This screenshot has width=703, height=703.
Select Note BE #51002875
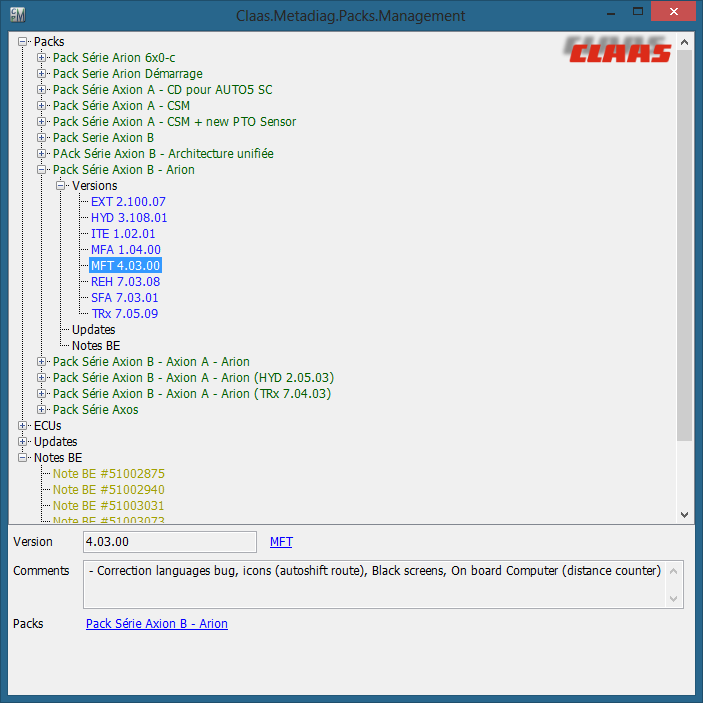(x=109, y=474)
